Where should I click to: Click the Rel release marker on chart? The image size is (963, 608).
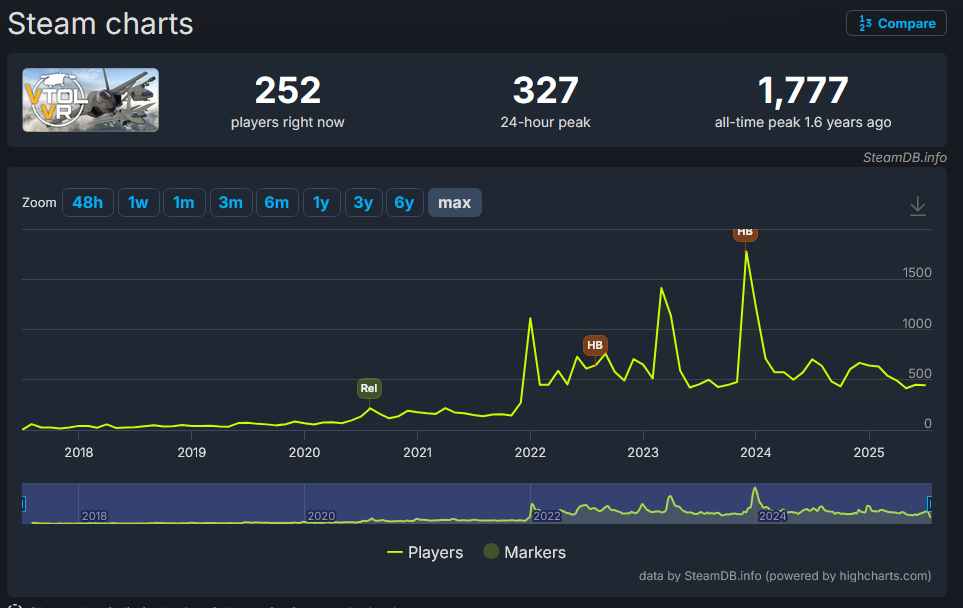coord(369,388)
